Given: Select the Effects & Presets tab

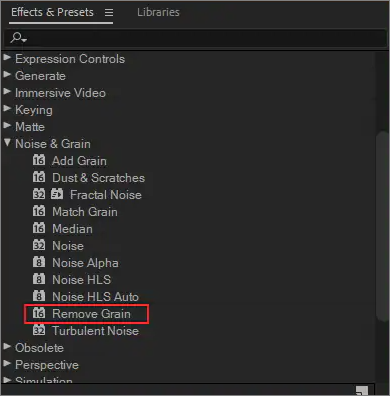Looking at the screenshot, I should [x=52, y=12].
